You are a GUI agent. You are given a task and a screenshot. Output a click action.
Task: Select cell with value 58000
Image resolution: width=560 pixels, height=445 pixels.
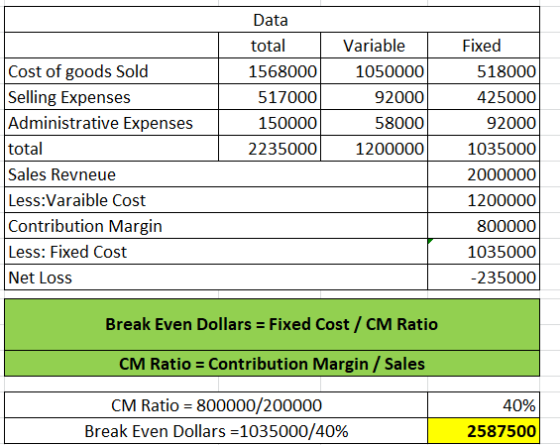click(x=374, y=122)
